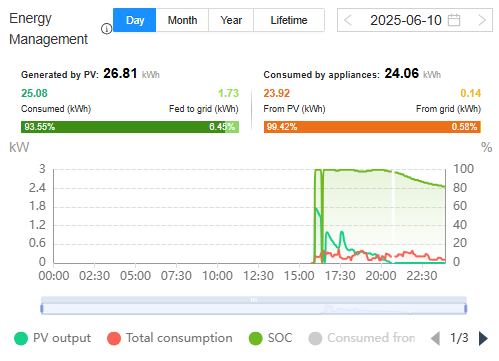
Task: Switch to the Year tab
Action: click(x=231, y=20)
